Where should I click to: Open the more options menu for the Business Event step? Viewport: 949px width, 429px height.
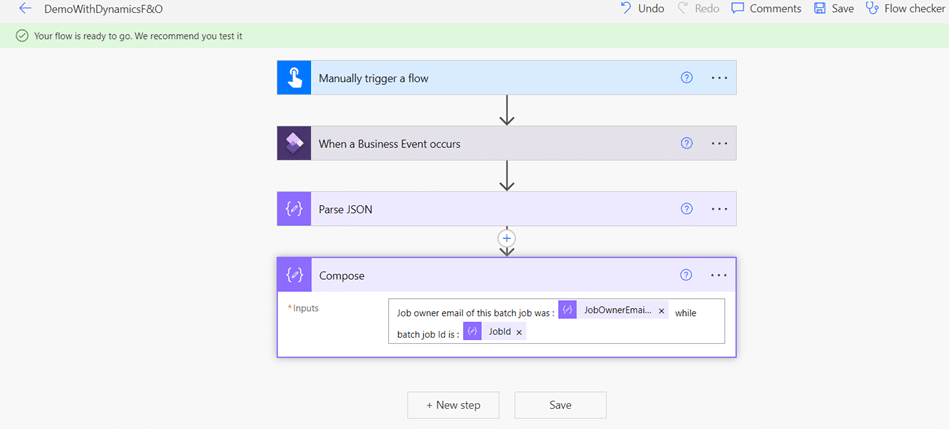coord(719,143)
